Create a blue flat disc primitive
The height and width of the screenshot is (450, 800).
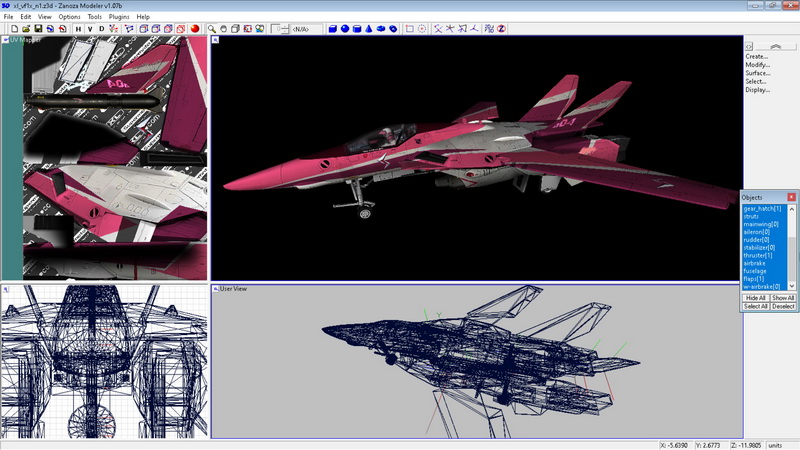381,29
